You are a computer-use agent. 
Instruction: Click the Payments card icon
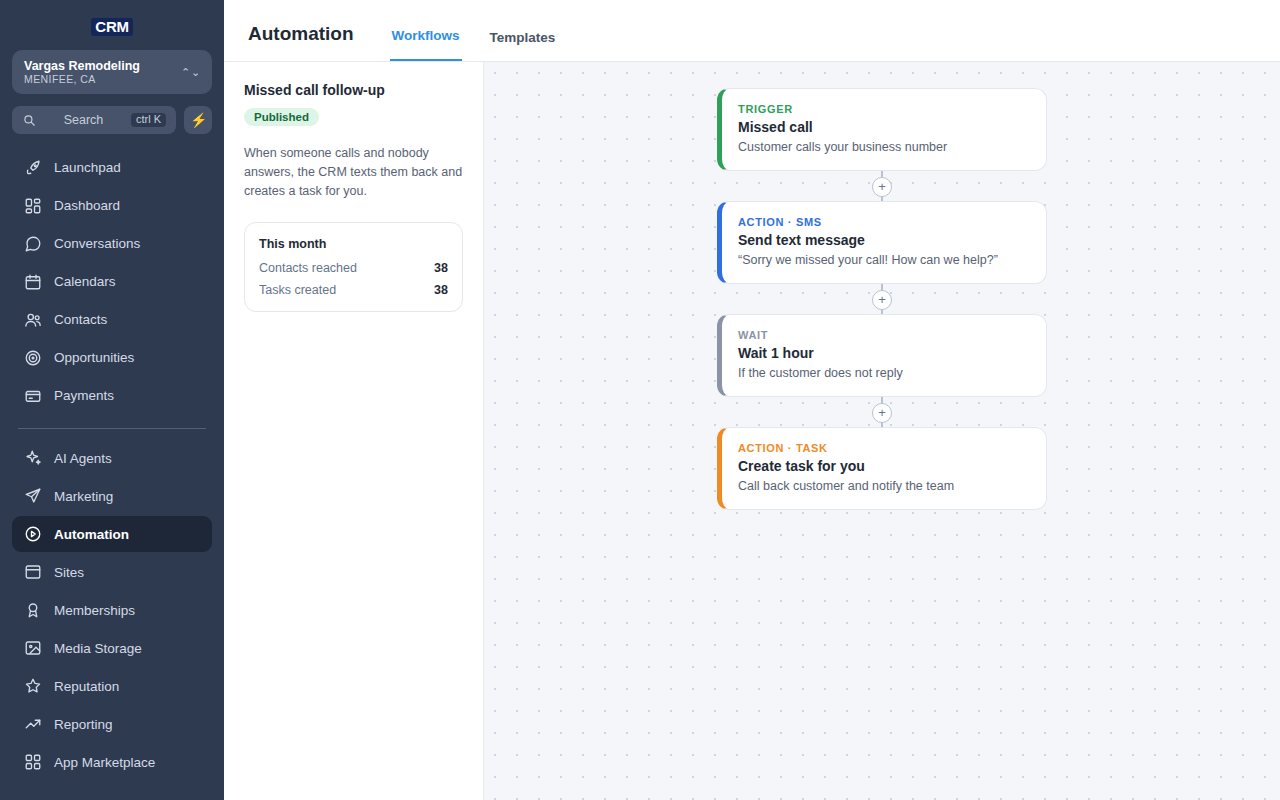[33, 396]
